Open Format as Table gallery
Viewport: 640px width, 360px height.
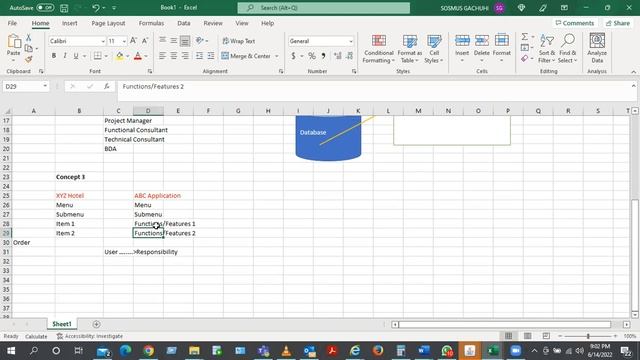(x=409, y=49)
